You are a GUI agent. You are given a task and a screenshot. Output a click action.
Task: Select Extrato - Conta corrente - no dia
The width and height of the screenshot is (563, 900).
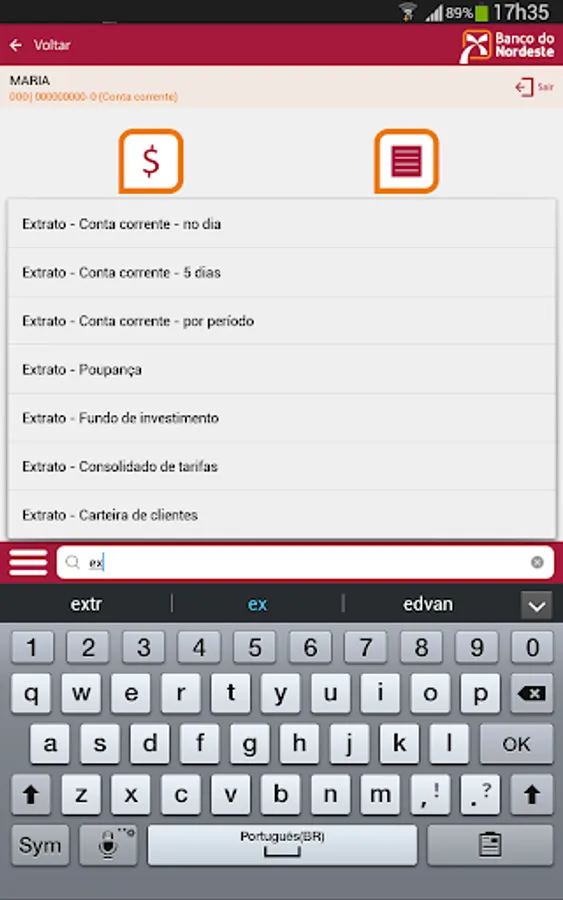point(282,224)
